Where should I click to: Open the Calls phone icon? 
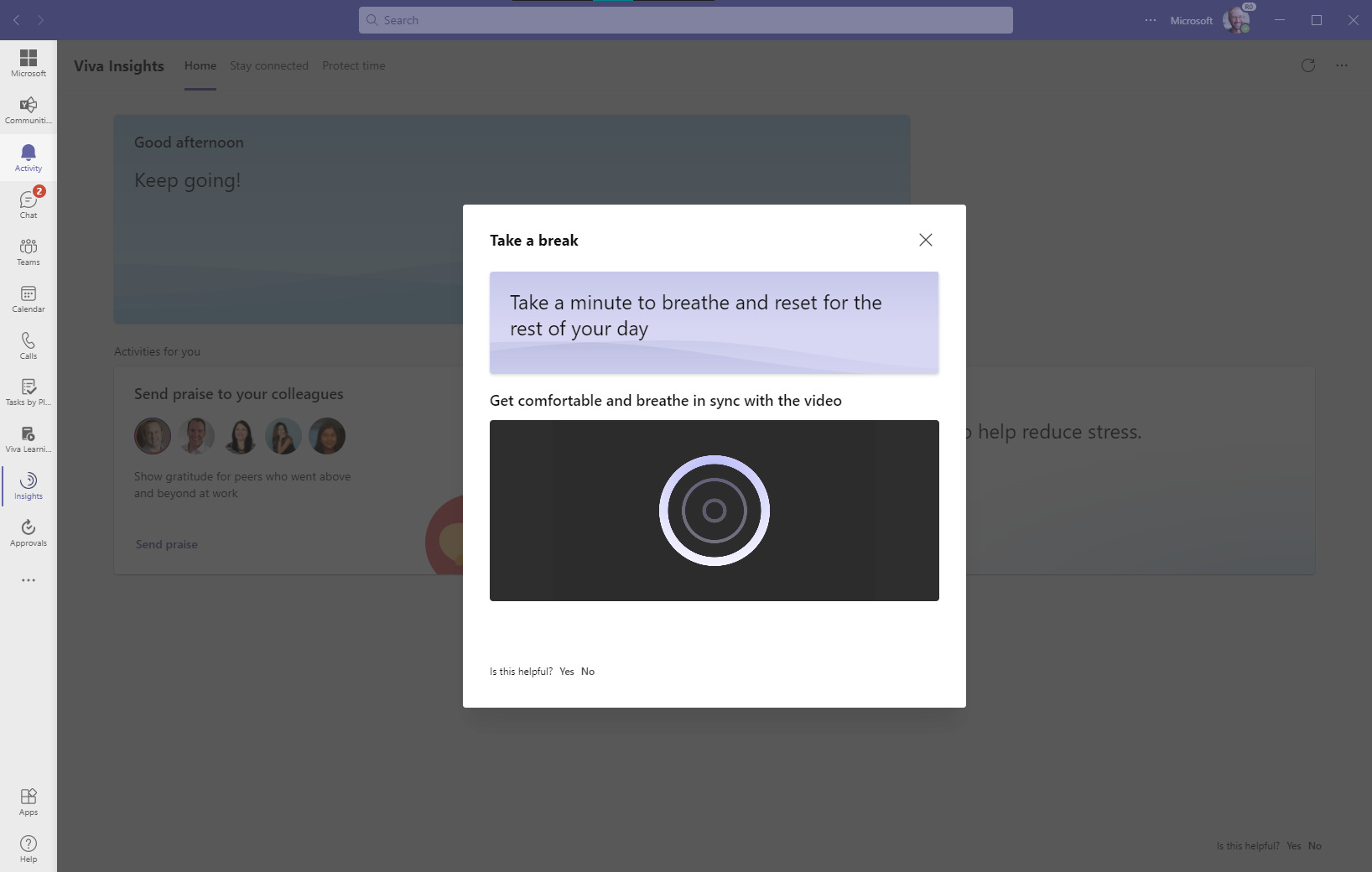tap(29, 345)
